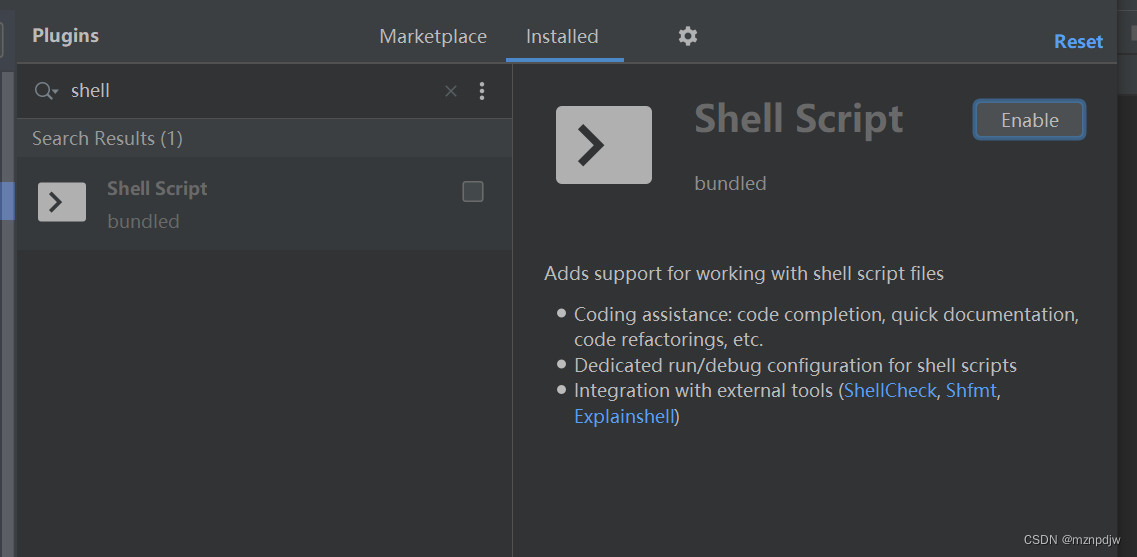Screen dimensions: 1137x557
Task: Click the Shell Script icon in search results
Action: (x=62, y=202)
